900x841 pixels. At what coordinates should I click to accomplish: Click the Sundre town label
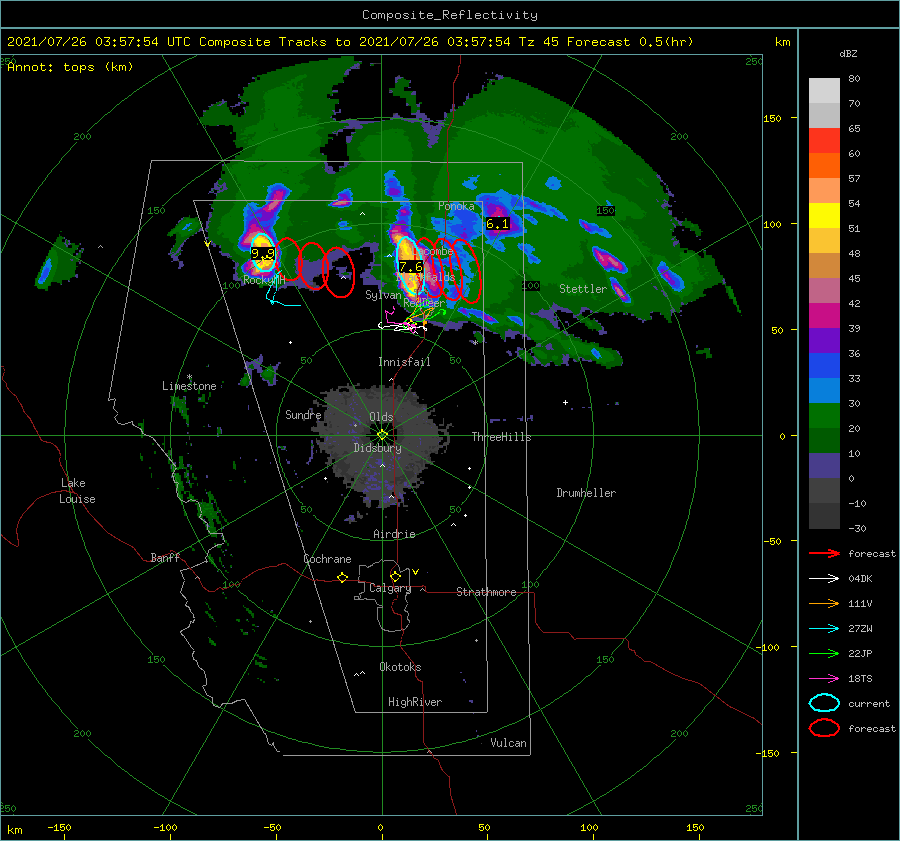[x=303, y=414]
